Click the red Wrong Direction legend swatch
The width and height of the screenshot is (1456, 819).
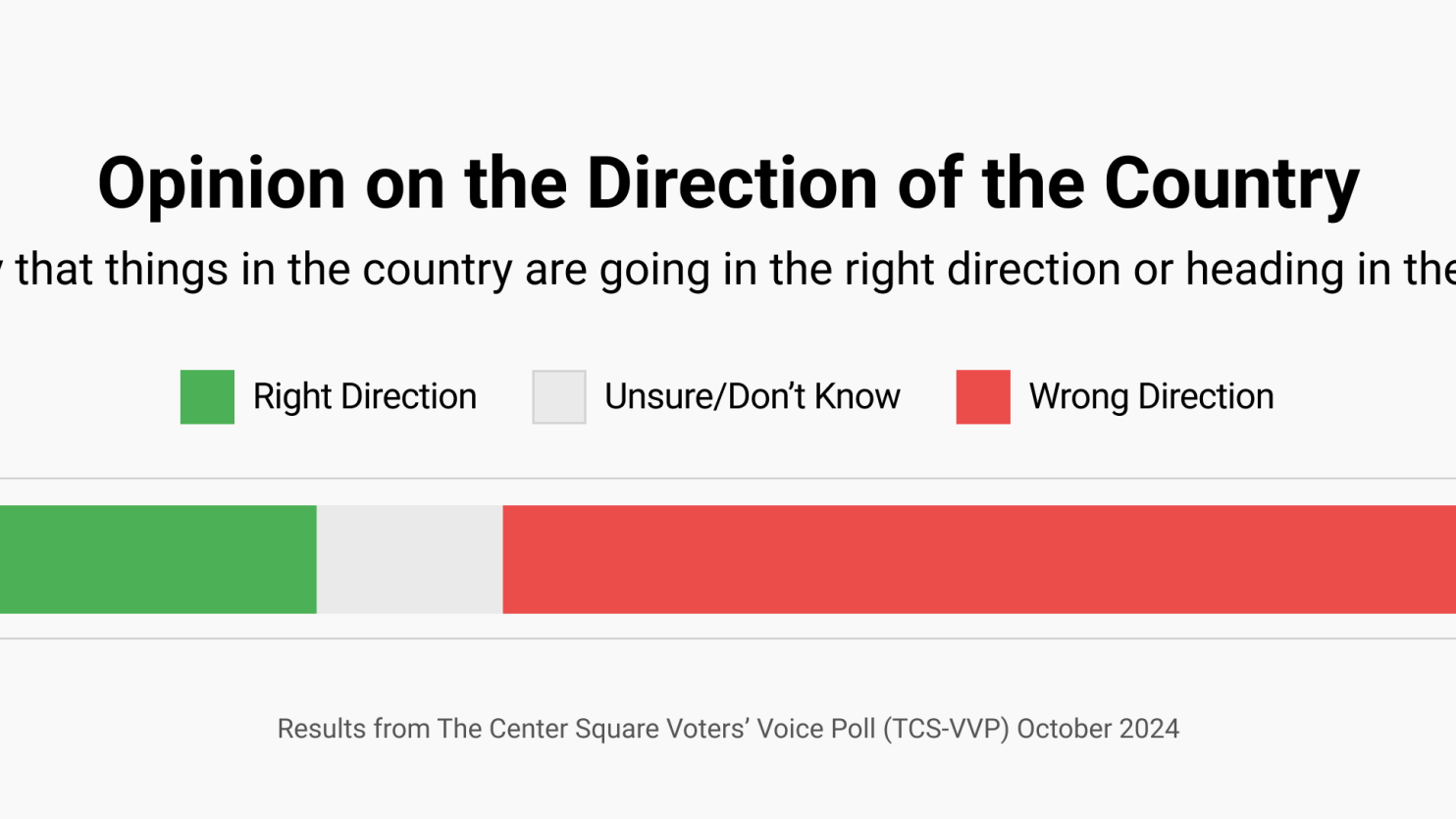tap(983, 397)
